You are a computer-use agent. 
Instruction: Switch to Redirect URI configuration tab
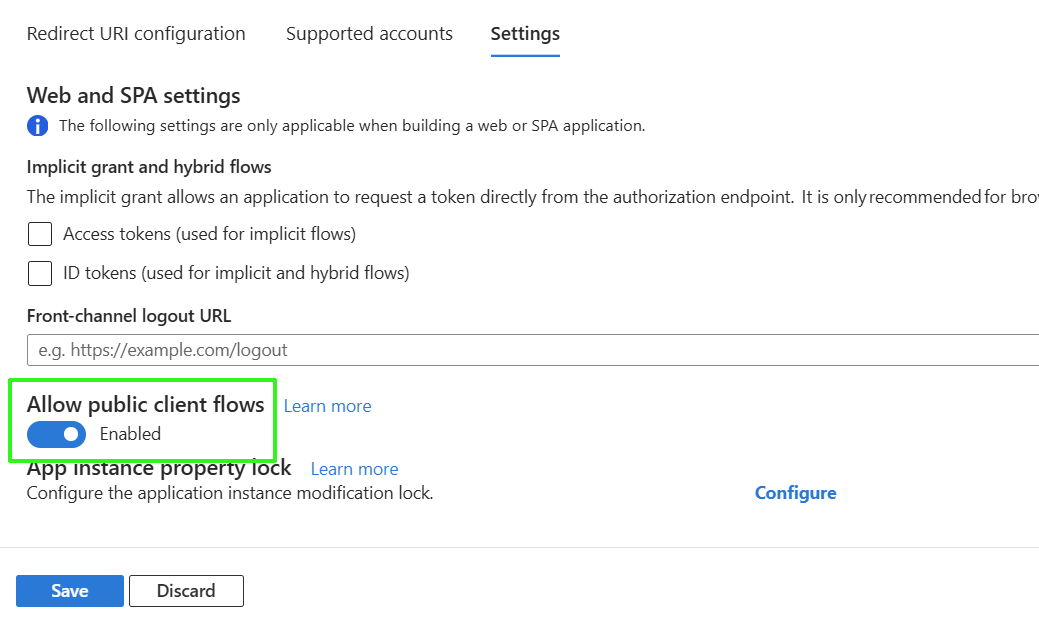click(x=136, y=34)
